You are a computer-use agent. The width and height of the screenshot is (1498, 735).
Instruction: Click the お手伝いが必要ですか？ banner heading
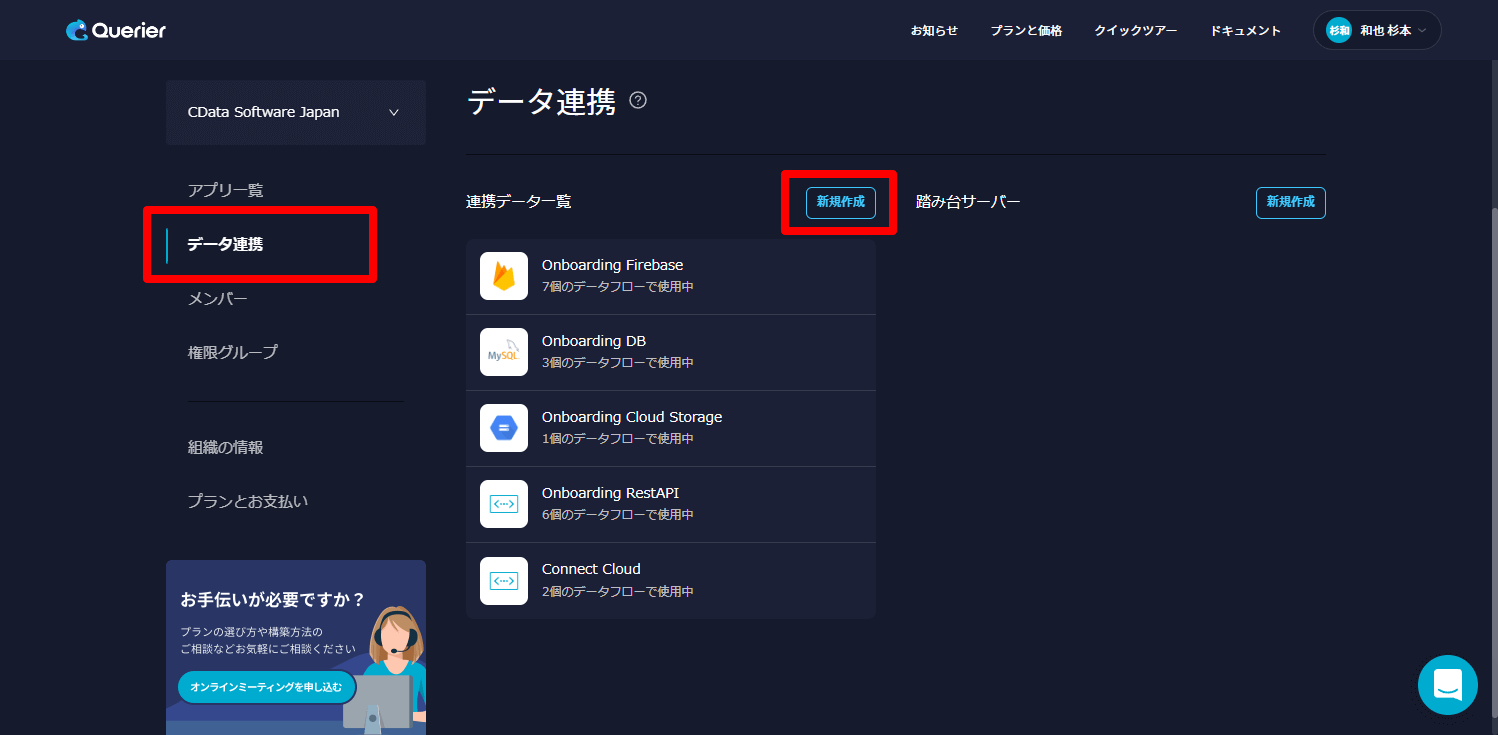[273, 600]
